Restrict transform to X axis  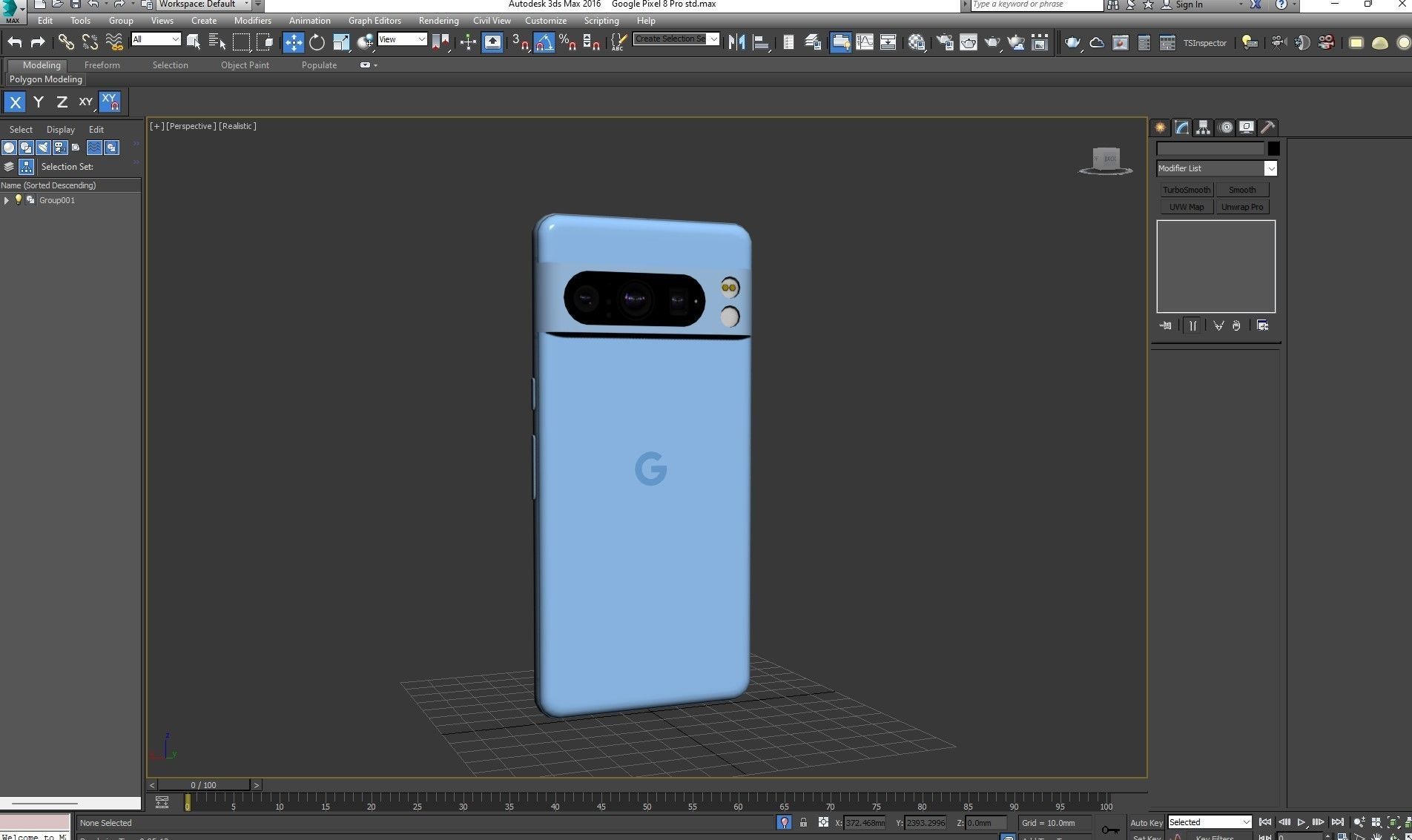pyautogui.click(x=15, y=102)
